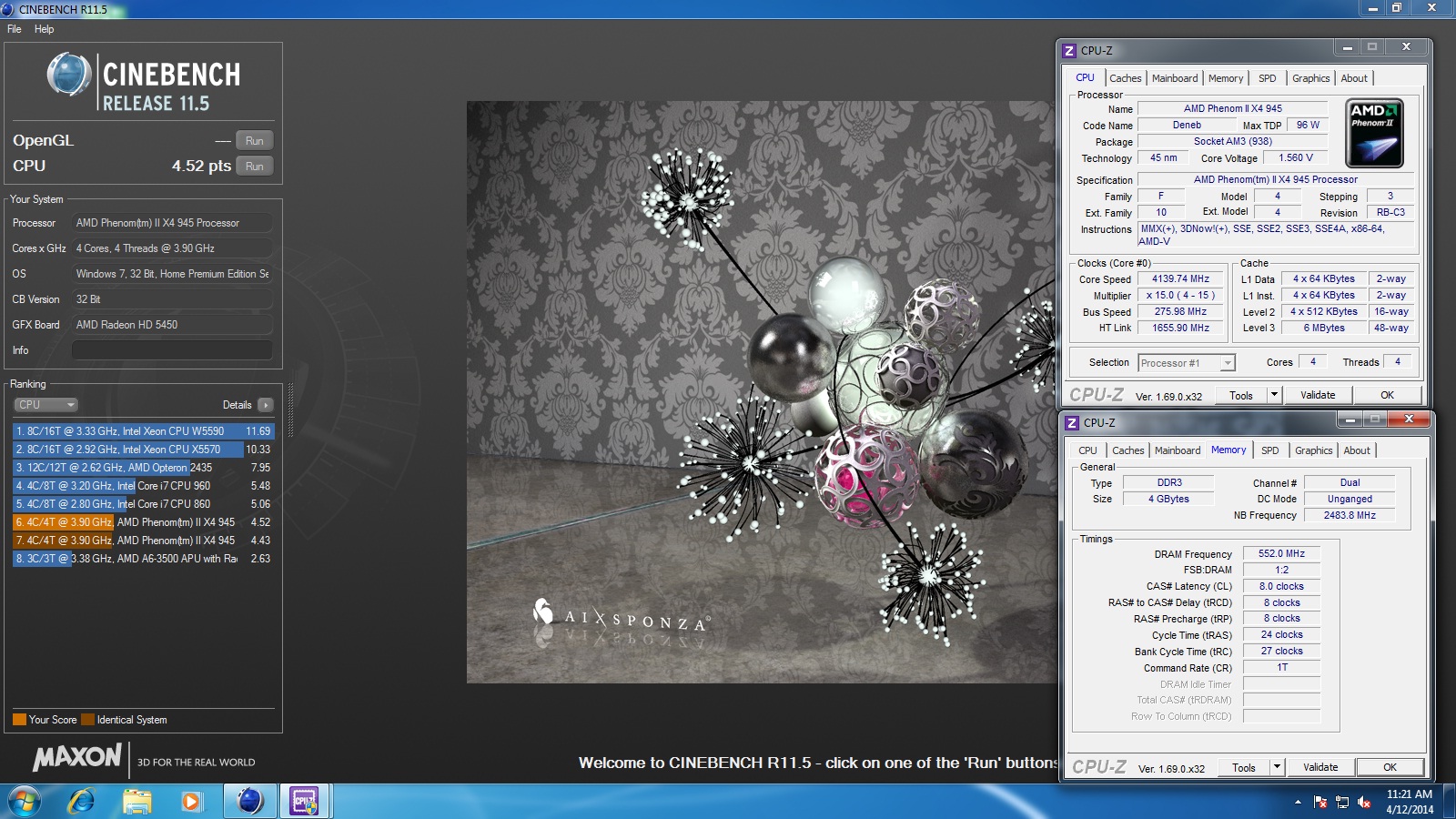Open the Processor #1 selection dropdown
Screen dimensions: 1456x819
pyautogui.click(x=1186, y=363)
